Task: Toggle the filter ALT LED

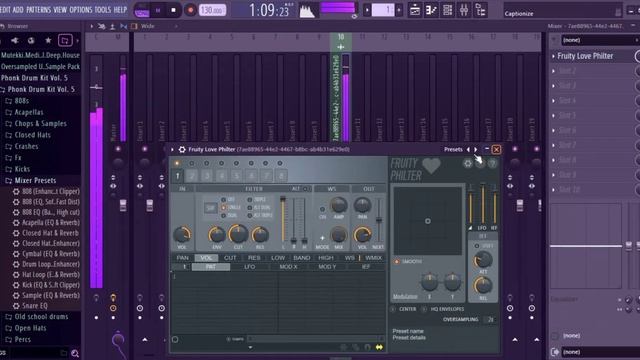Action: 305,189
